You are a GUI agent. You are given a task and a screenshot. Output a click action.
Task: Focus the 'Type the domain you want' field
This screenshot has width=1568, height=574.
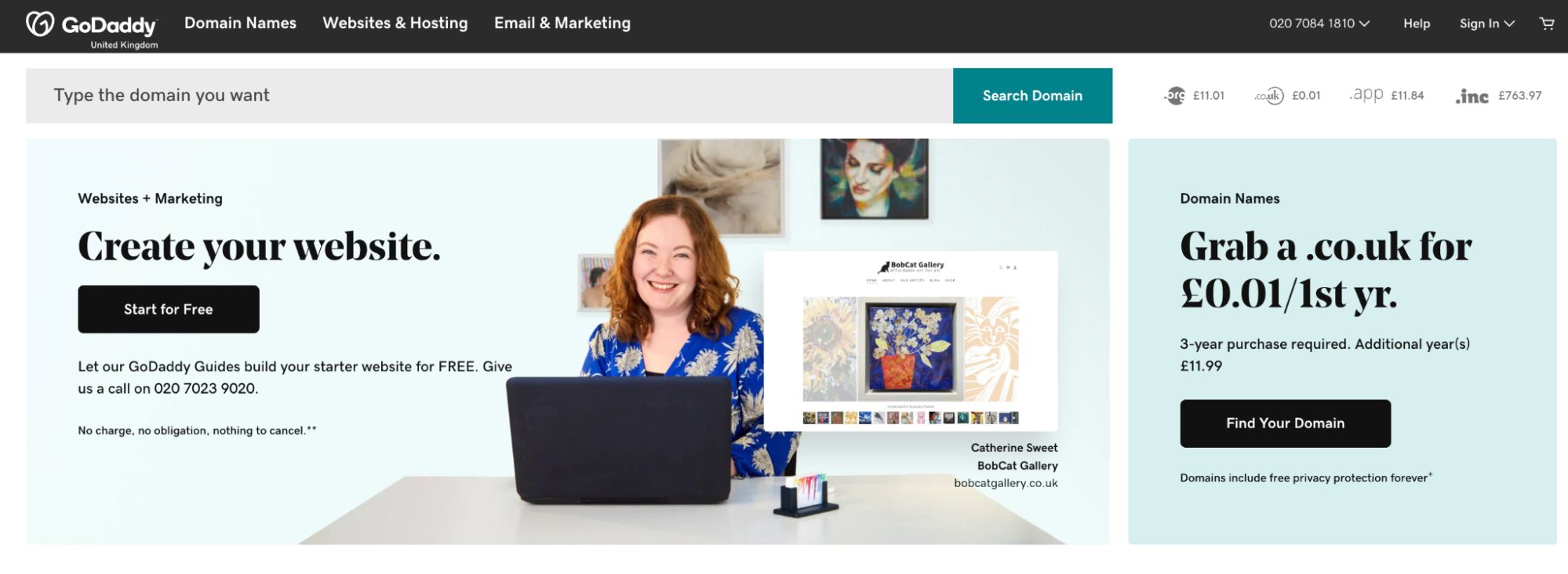[489, 96]
